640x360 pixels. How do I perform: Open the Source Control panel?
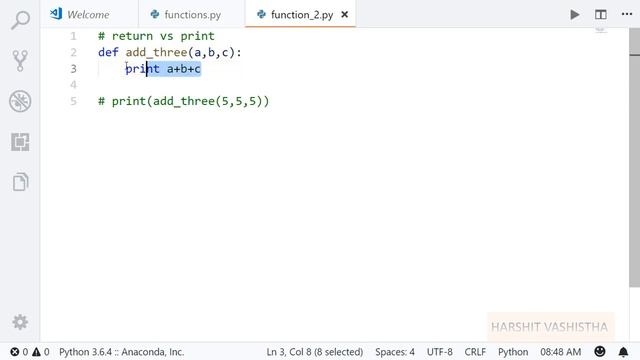click(x=20, y=60)
